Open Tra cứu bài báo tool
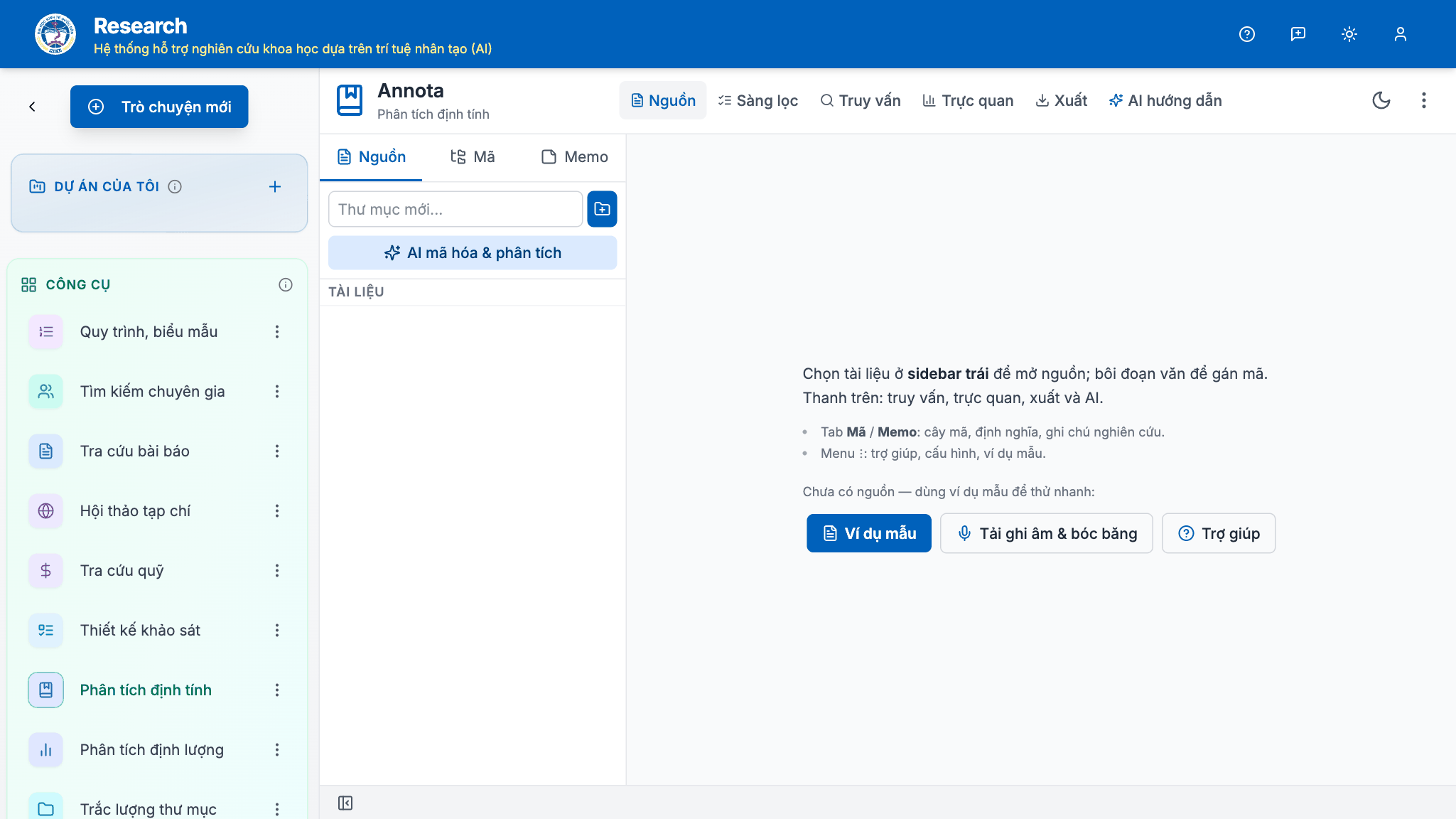 point(134,451)
